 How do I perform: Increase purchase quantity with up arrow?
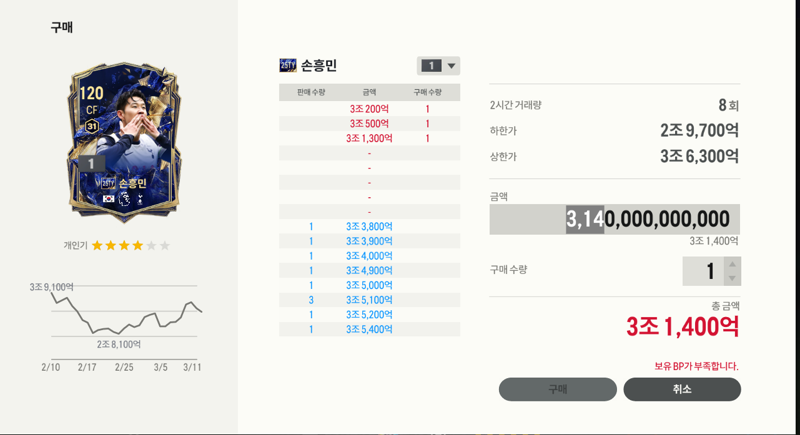pyautogui.click(x=732, y=264)
